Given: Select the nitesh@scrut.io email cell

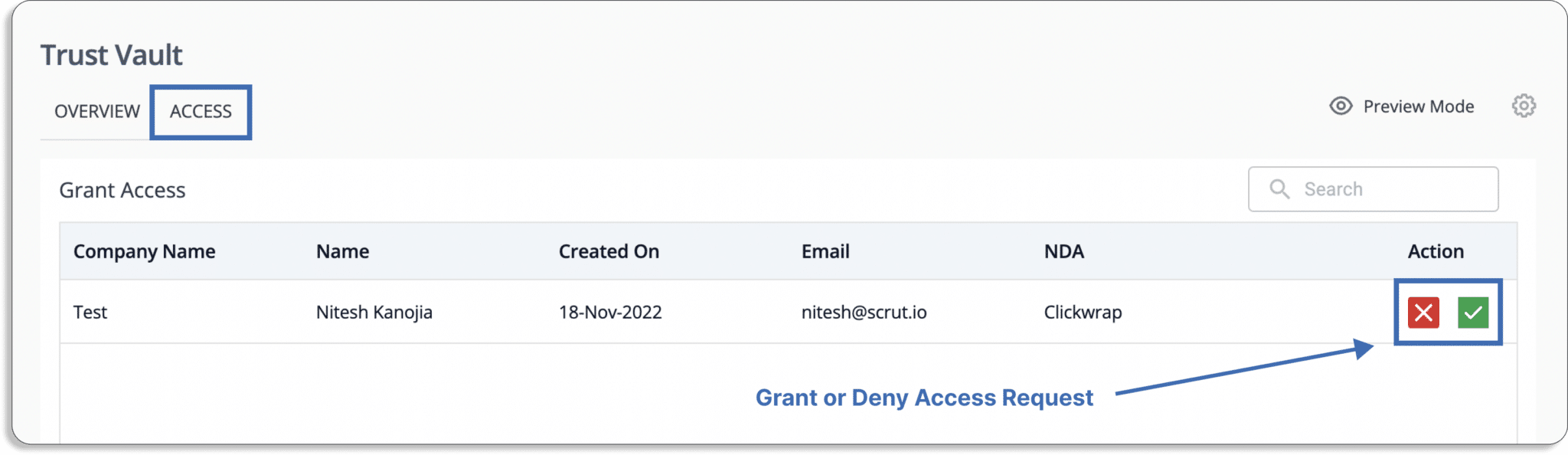Looking at the screenshot, I should point(864,313).
